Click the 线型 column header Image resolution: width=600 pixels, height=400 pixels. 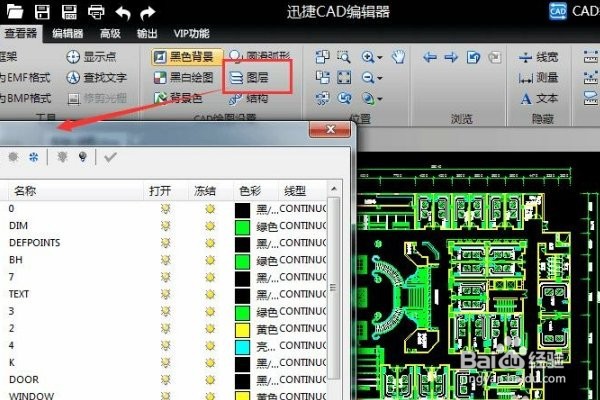[x=302, y=191]
